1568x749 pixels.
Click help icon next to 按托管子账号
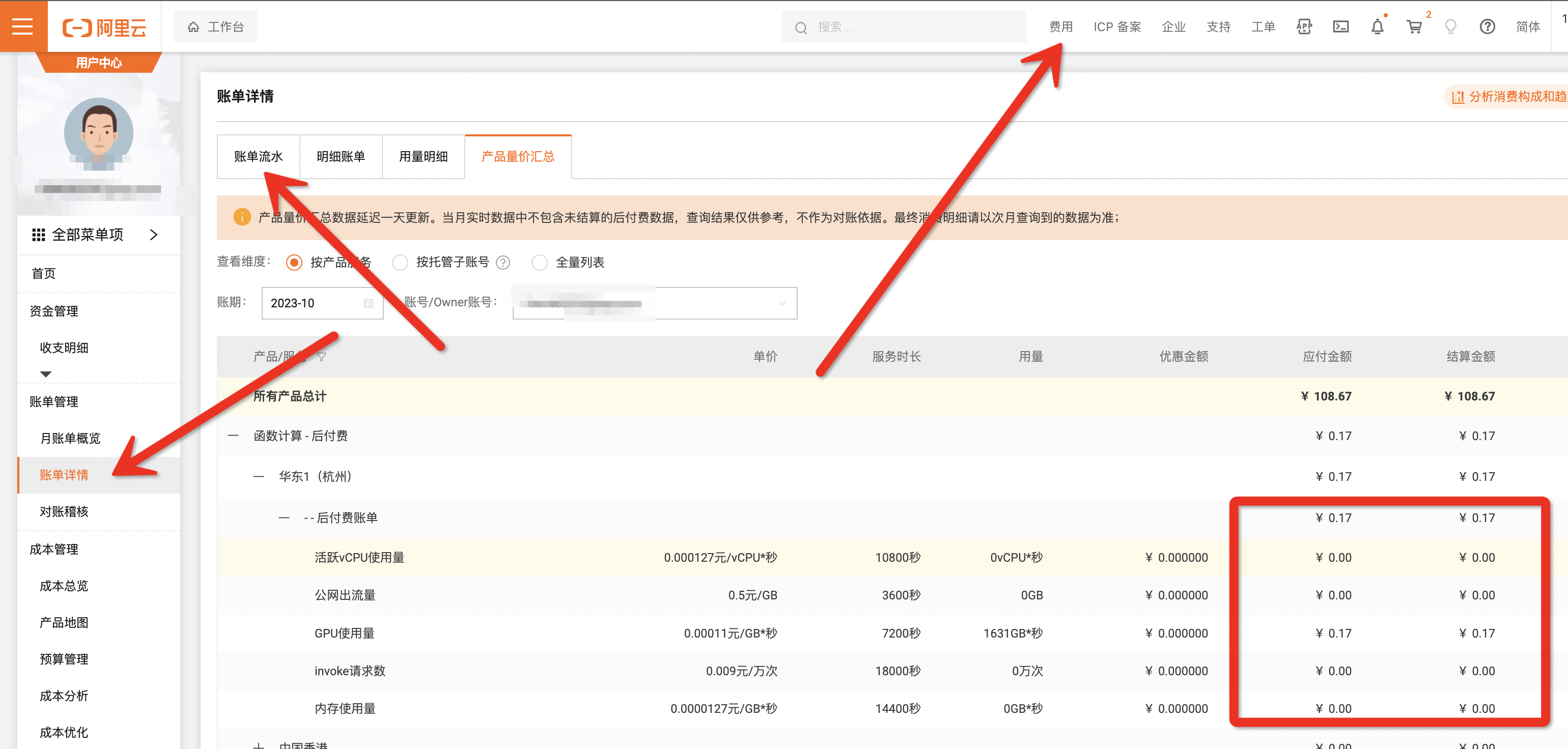503,262
